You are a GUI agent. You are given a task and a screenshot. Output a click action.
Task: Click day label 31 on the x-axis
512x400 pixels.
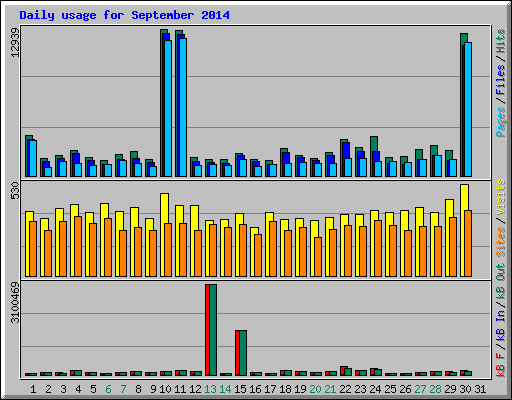point(480,389)
